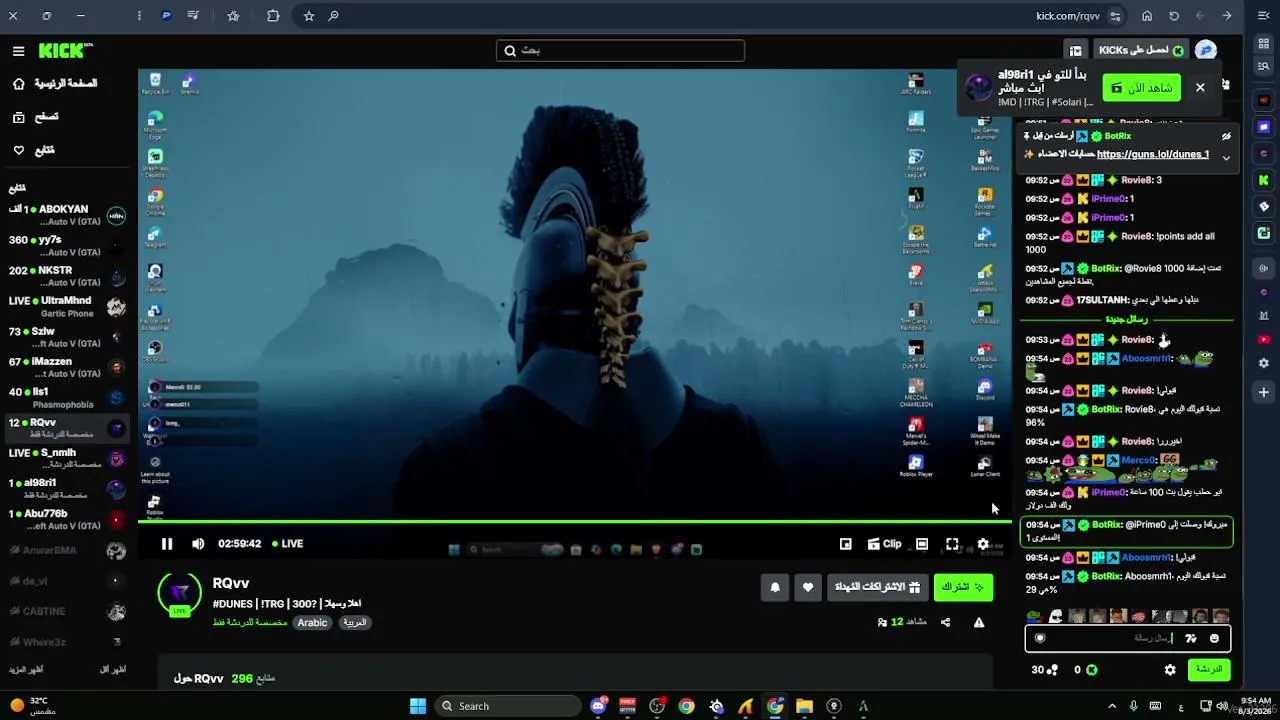
Task: Open the video player settings gear
Action: click(x=983, y=544)
